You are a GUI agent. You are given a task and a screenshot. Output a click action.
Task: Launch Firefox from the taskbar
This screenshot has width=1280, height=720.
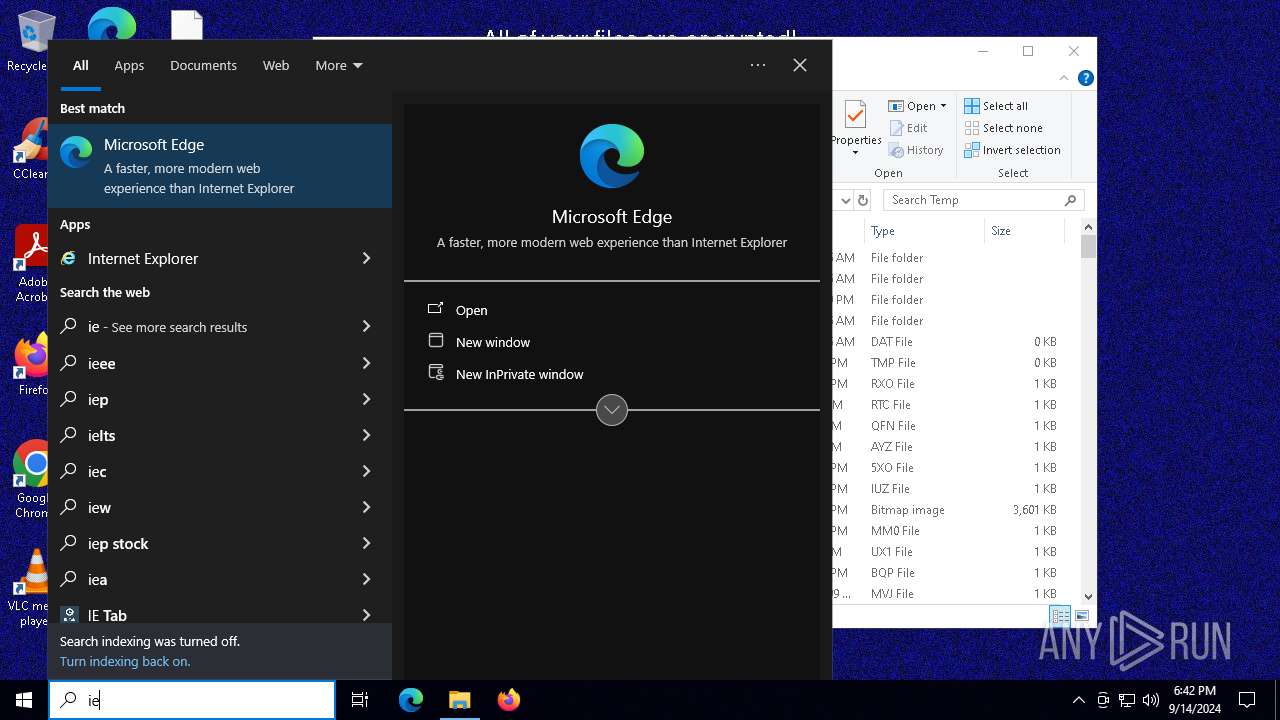coord(508,700)
